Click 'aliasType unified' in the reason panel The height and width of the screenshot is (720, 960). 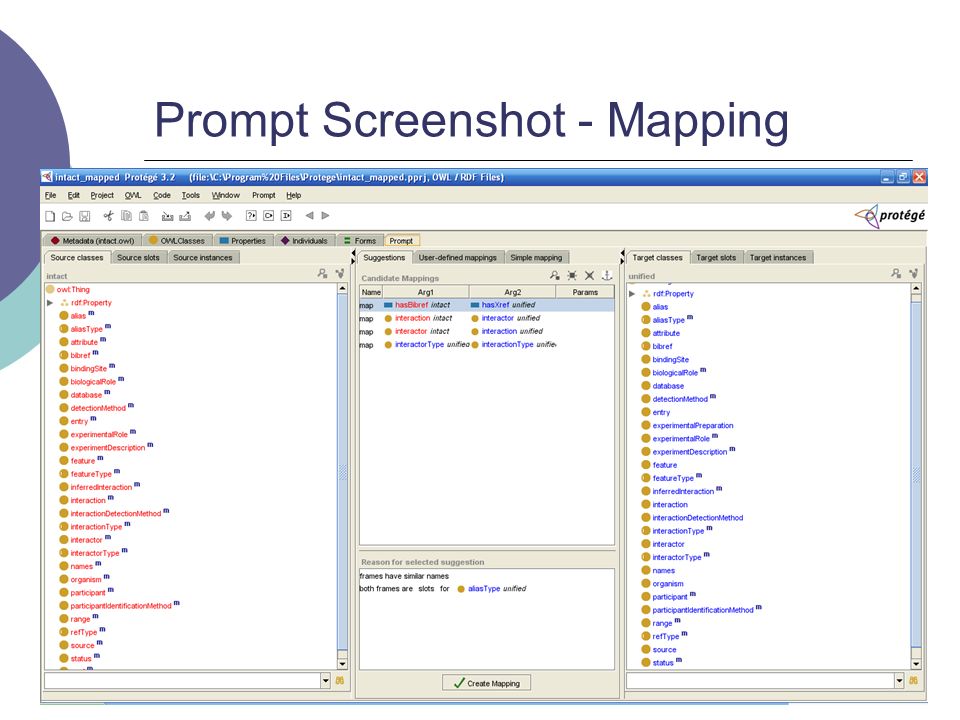[492, 589]
